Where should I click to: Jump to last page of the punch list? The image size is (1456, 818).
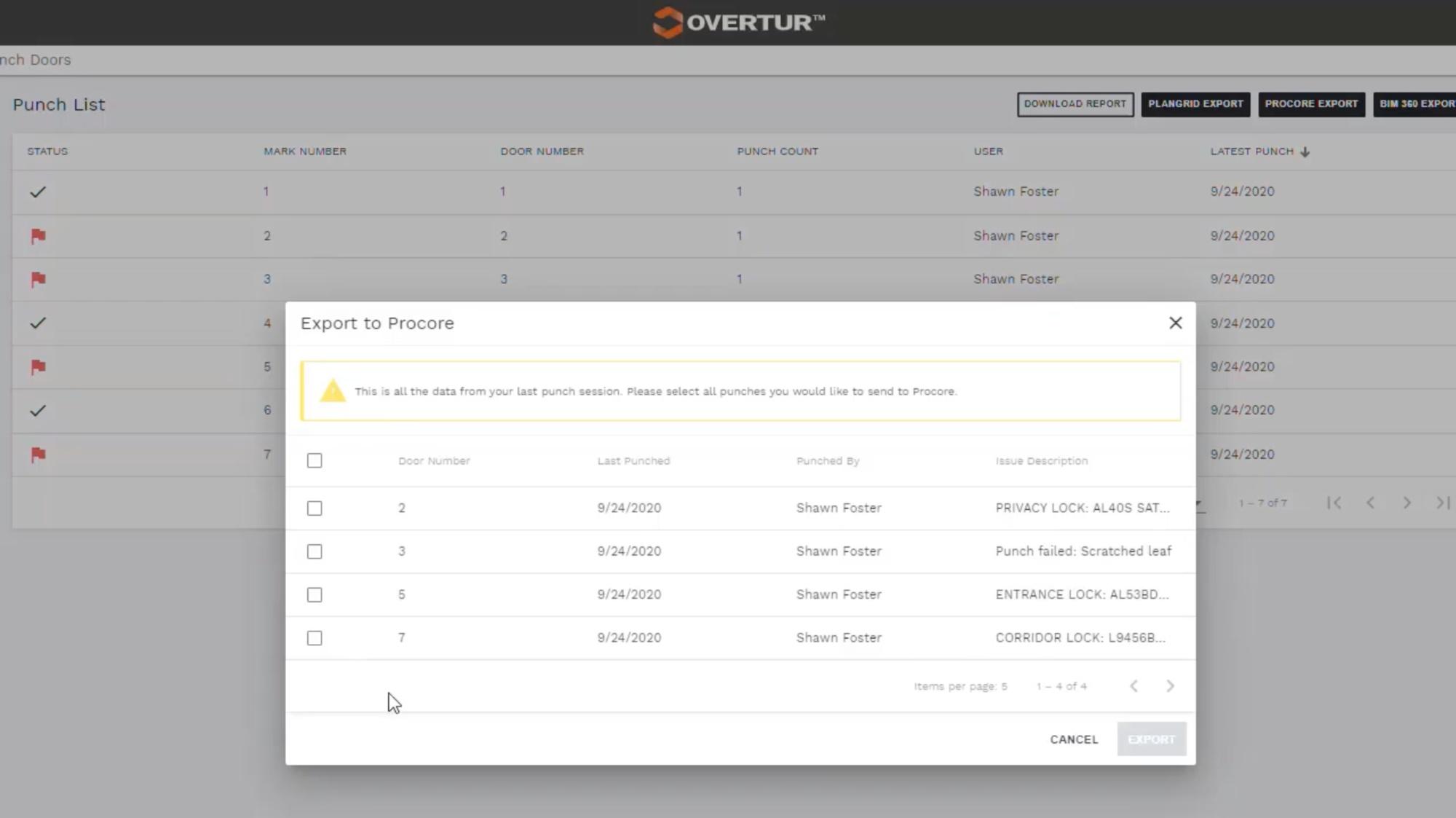pos(1442,503)
